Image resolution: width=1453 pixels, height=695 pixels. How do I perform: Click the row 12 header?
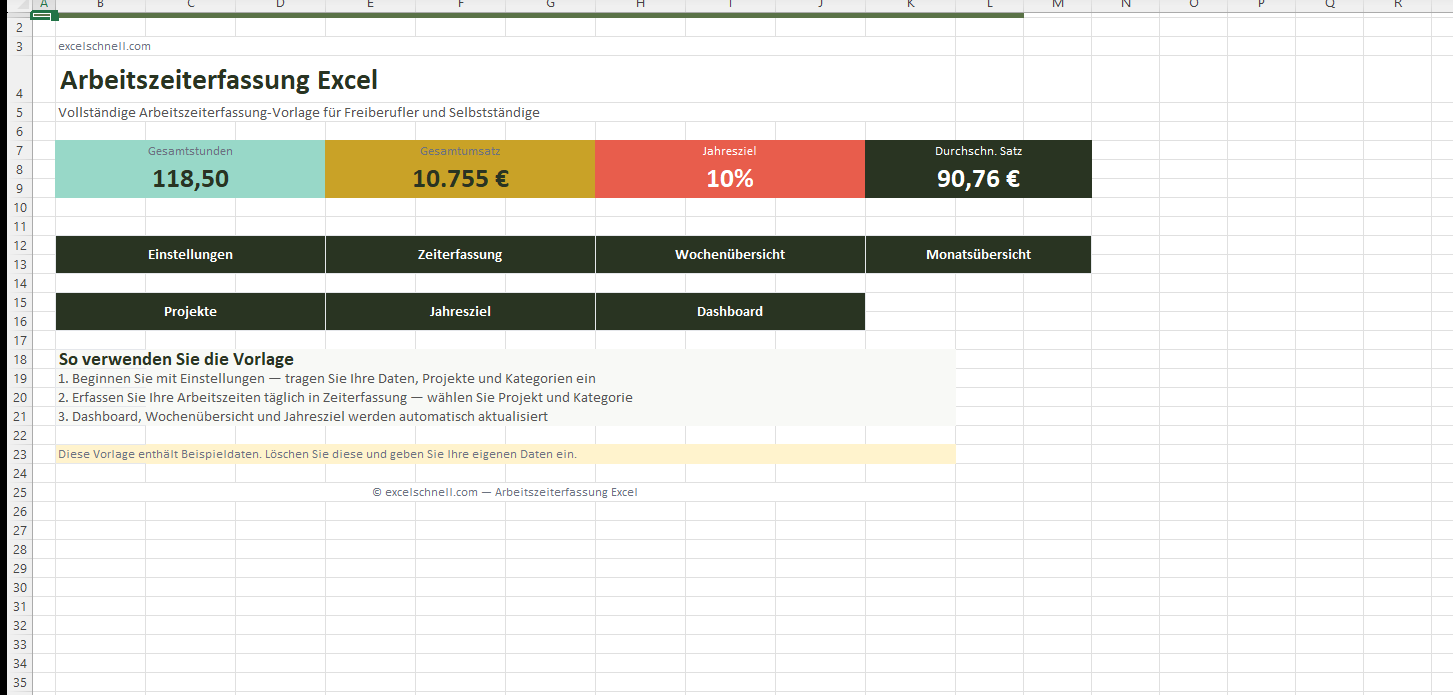point(19,245)
